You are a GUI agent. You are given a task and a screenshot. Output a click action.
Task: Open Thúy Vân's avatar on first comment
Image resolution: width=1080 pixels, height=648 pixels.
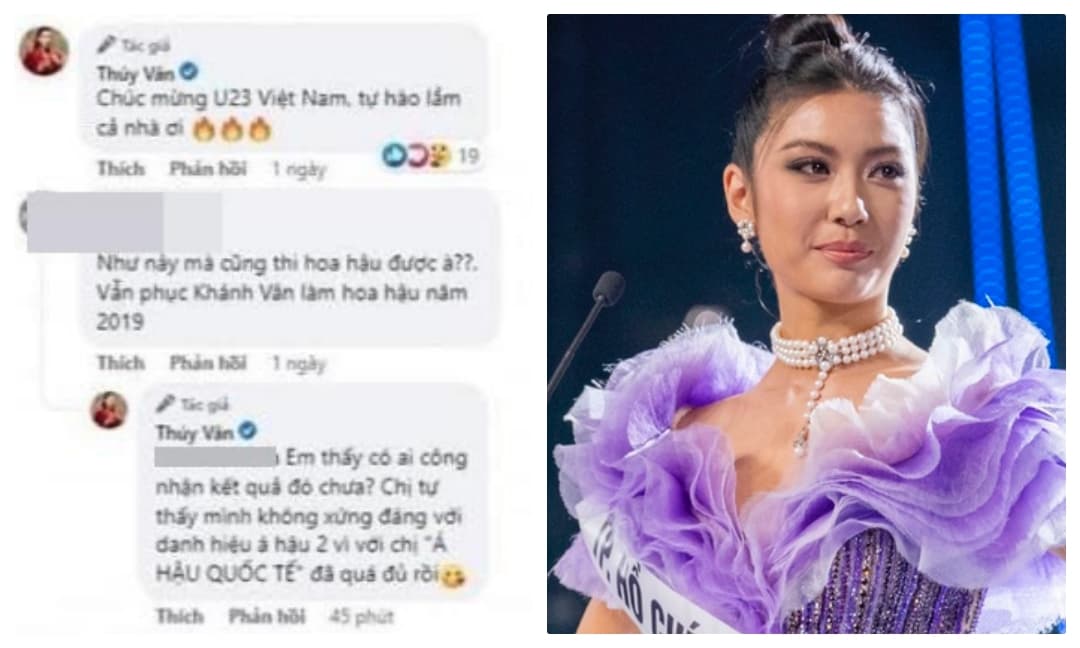click(44, 50)
